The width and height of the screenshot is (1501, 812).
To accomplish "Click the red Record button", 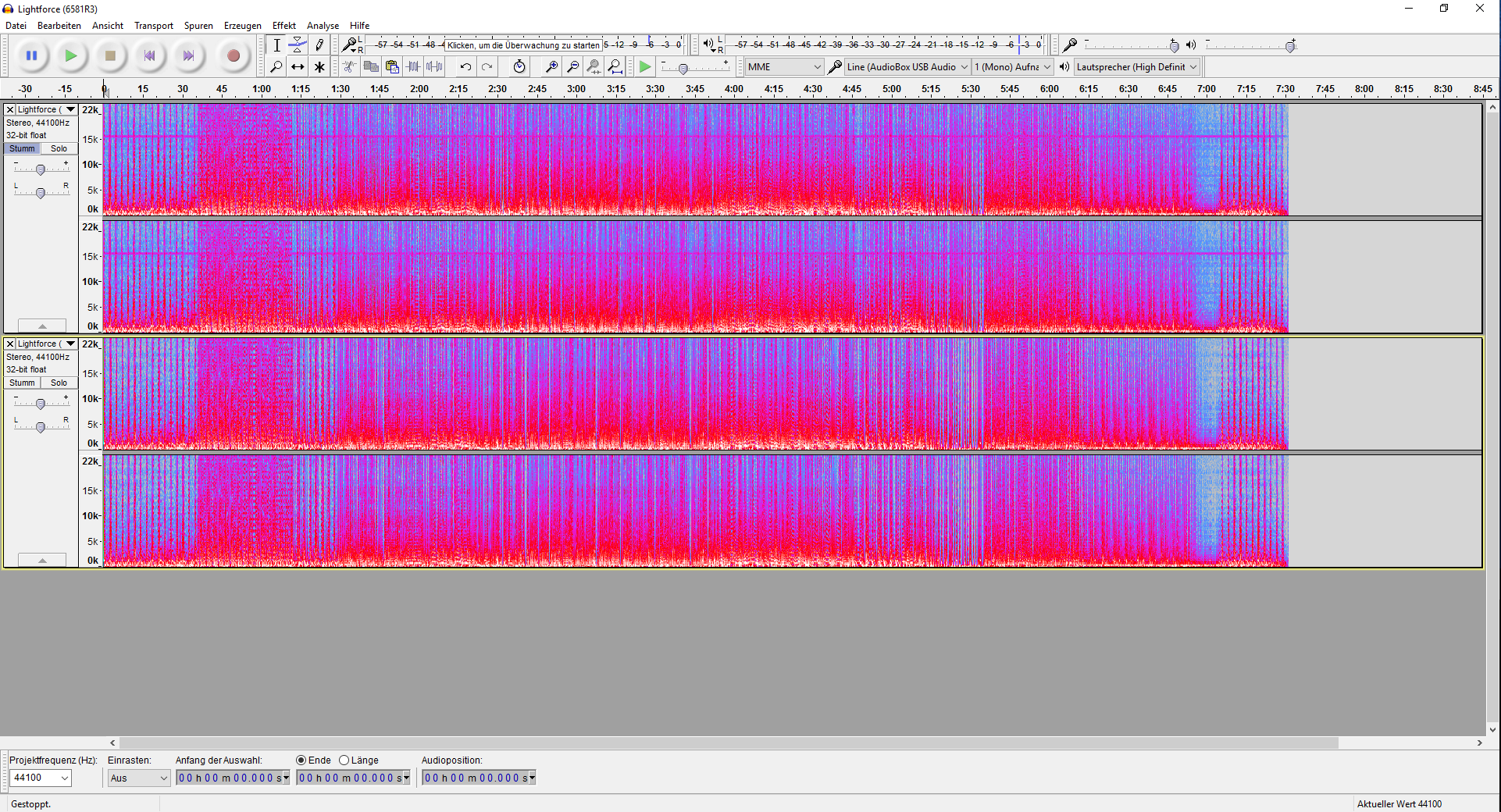I will (233, 55).
